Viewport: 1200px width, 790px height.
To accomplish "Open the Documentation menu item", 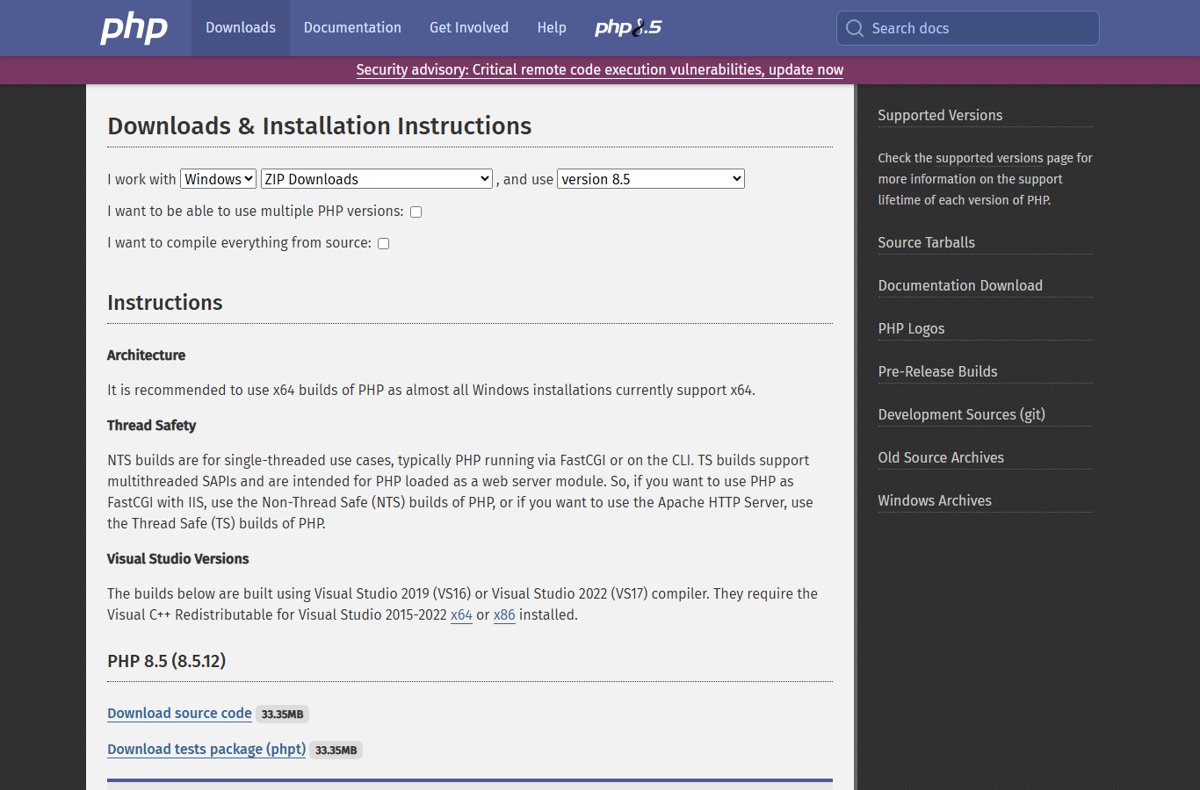I will click(352, 28).
